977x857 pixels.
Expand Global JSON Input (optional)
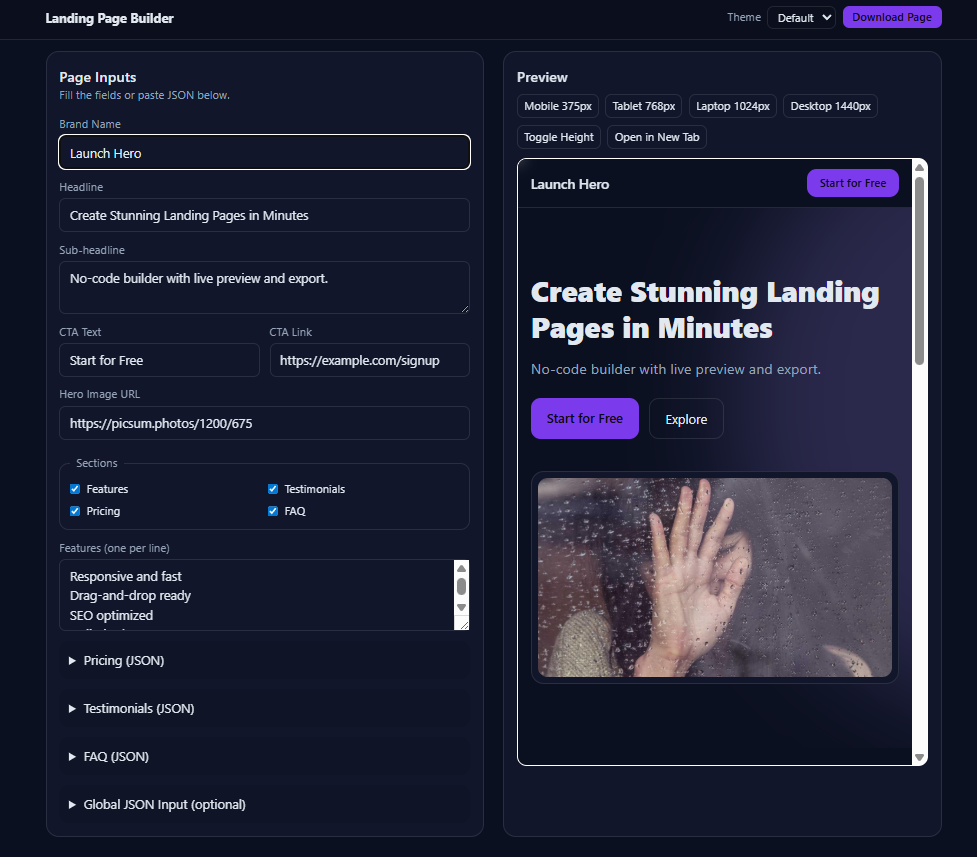(72, 805)
